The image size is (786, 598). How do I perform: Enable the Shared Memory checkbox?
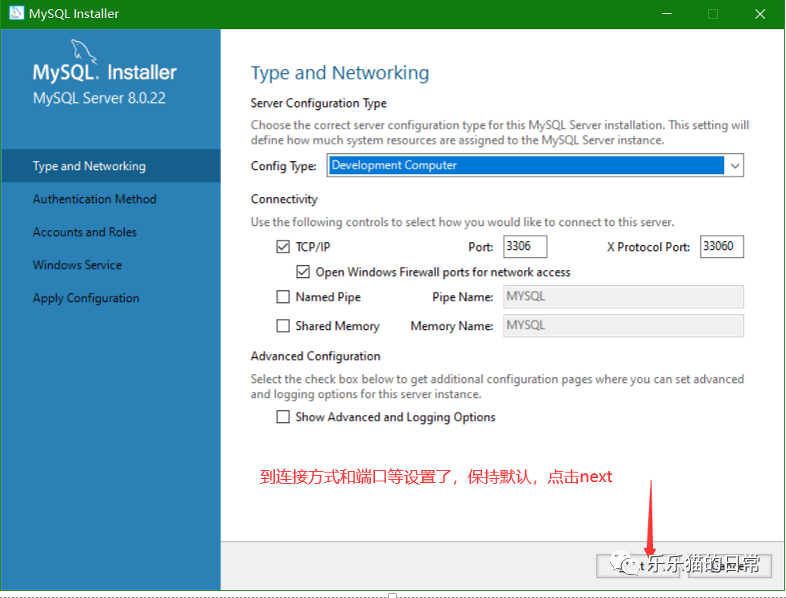tap(283, 326)
